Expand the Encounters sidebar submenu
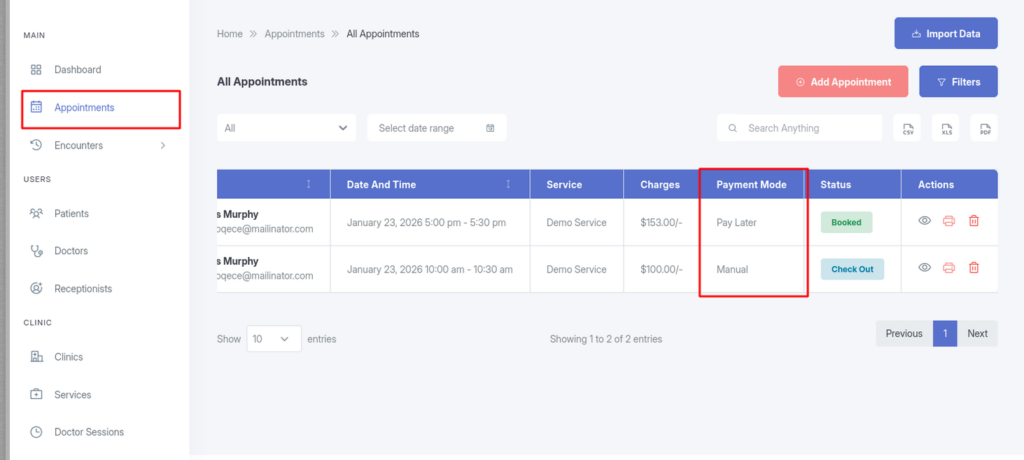Screen dimensions: 1024x460 coord(163,146)
